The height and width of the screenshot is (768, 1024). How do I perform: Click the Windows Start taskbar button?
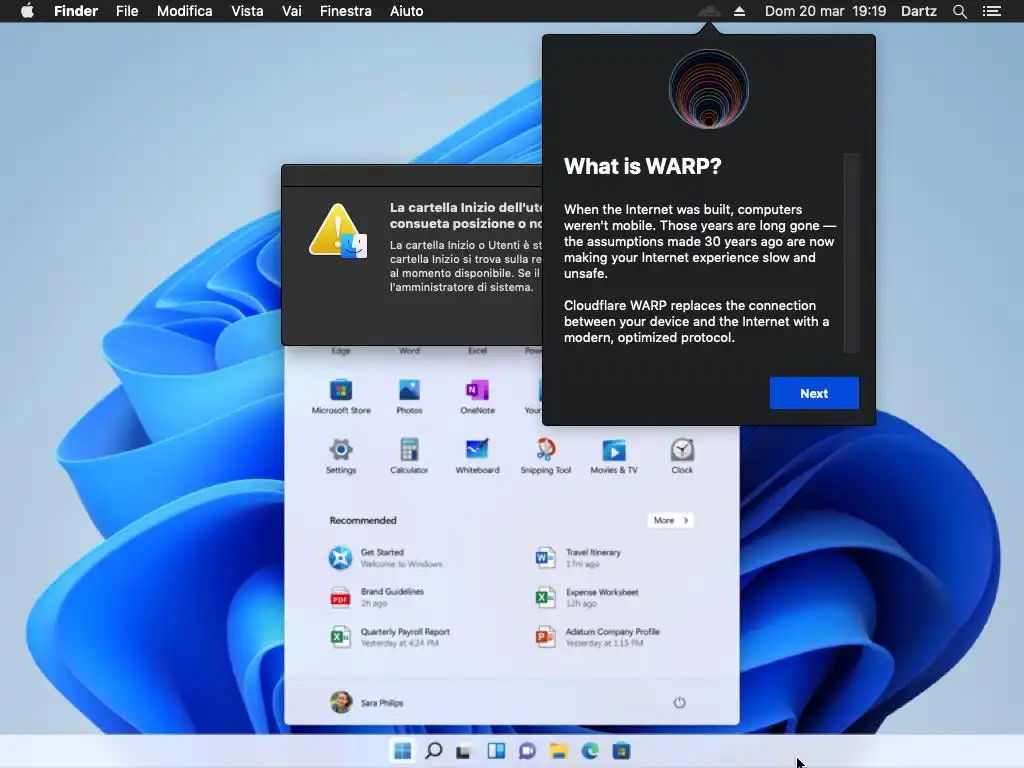[402, 751]
